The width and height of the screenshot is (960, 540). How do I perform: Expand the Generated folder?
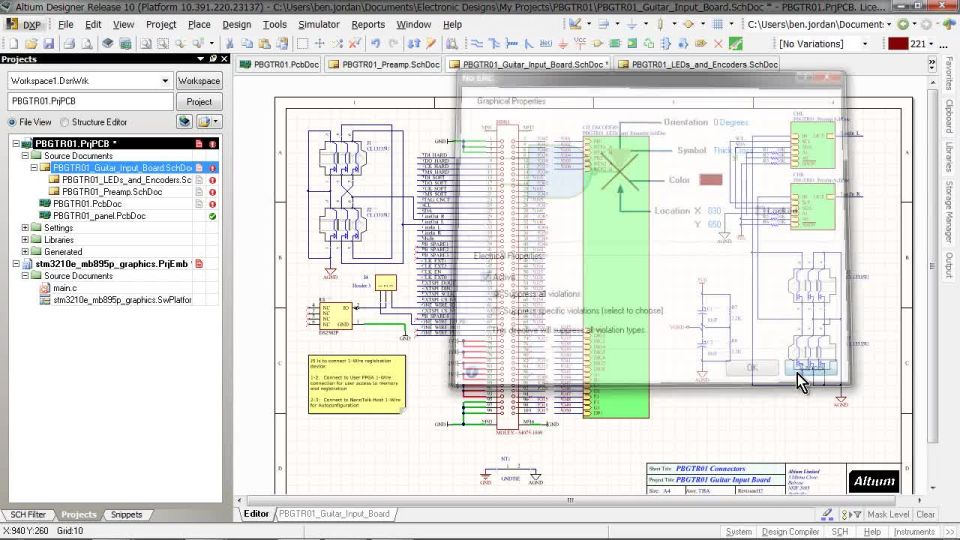click(25, 252)
